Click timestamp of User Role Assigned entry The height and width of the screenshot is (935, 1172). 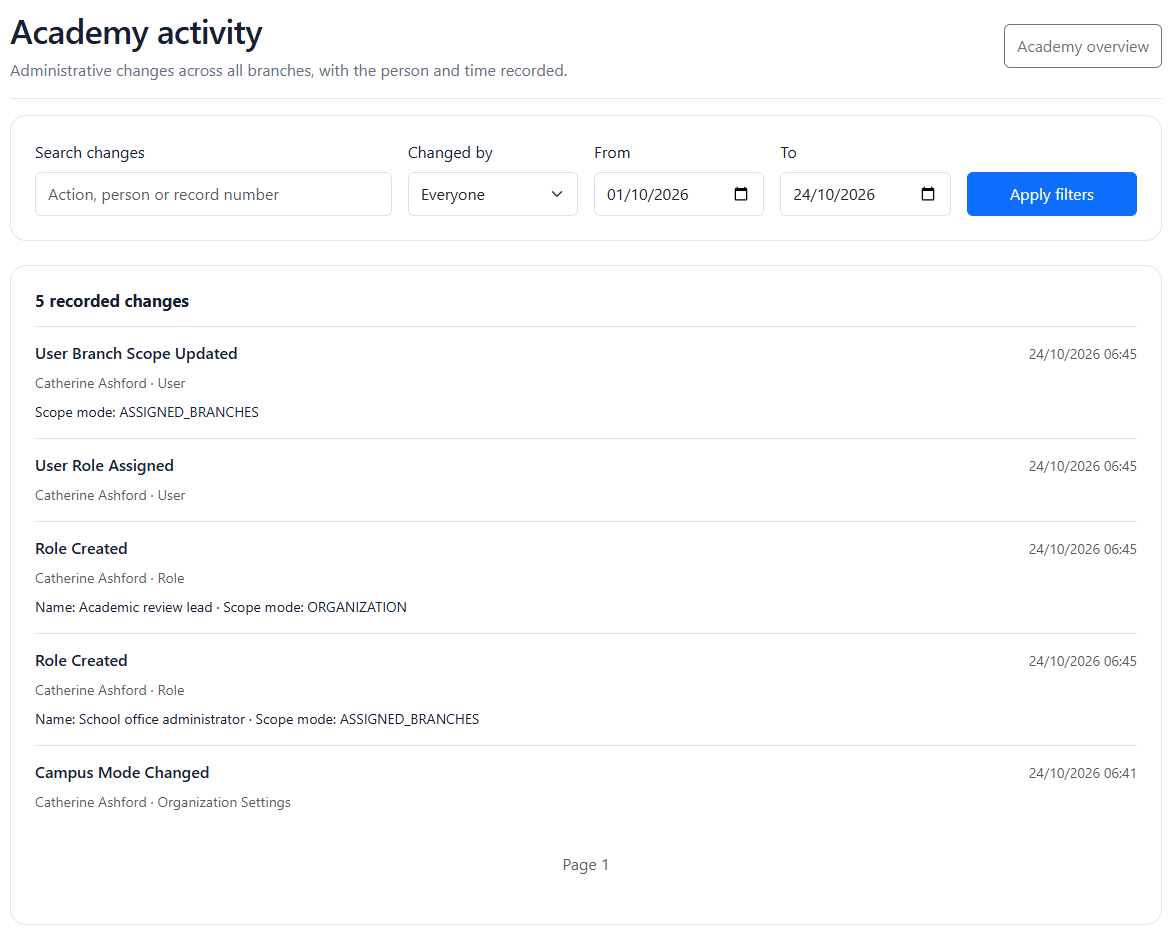point(1082,466)
